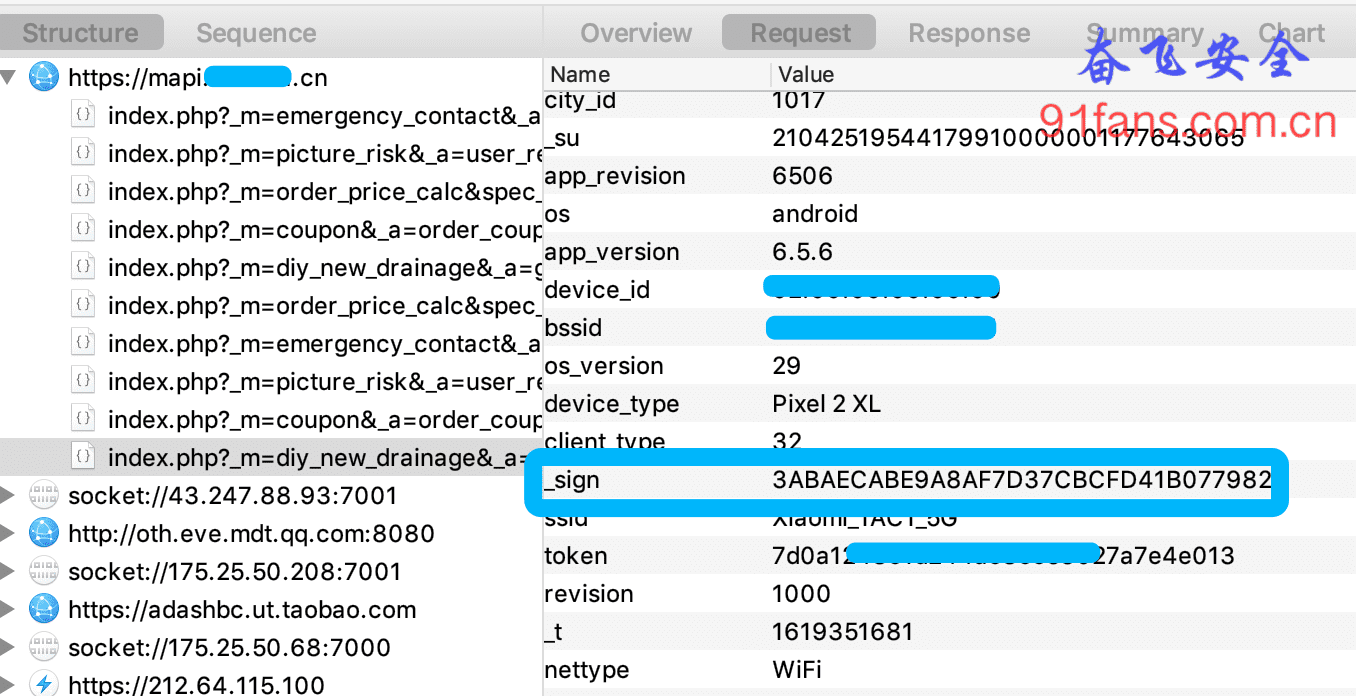
Task: Switch to the Sequence view tab
Action: pyautogui.click(x=256, y=33)
